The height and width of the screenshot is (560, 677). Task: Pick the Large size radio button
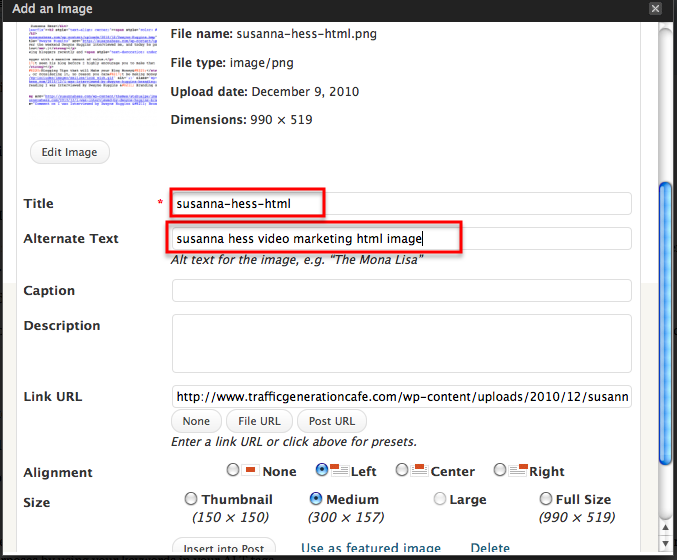click(440, 498)
